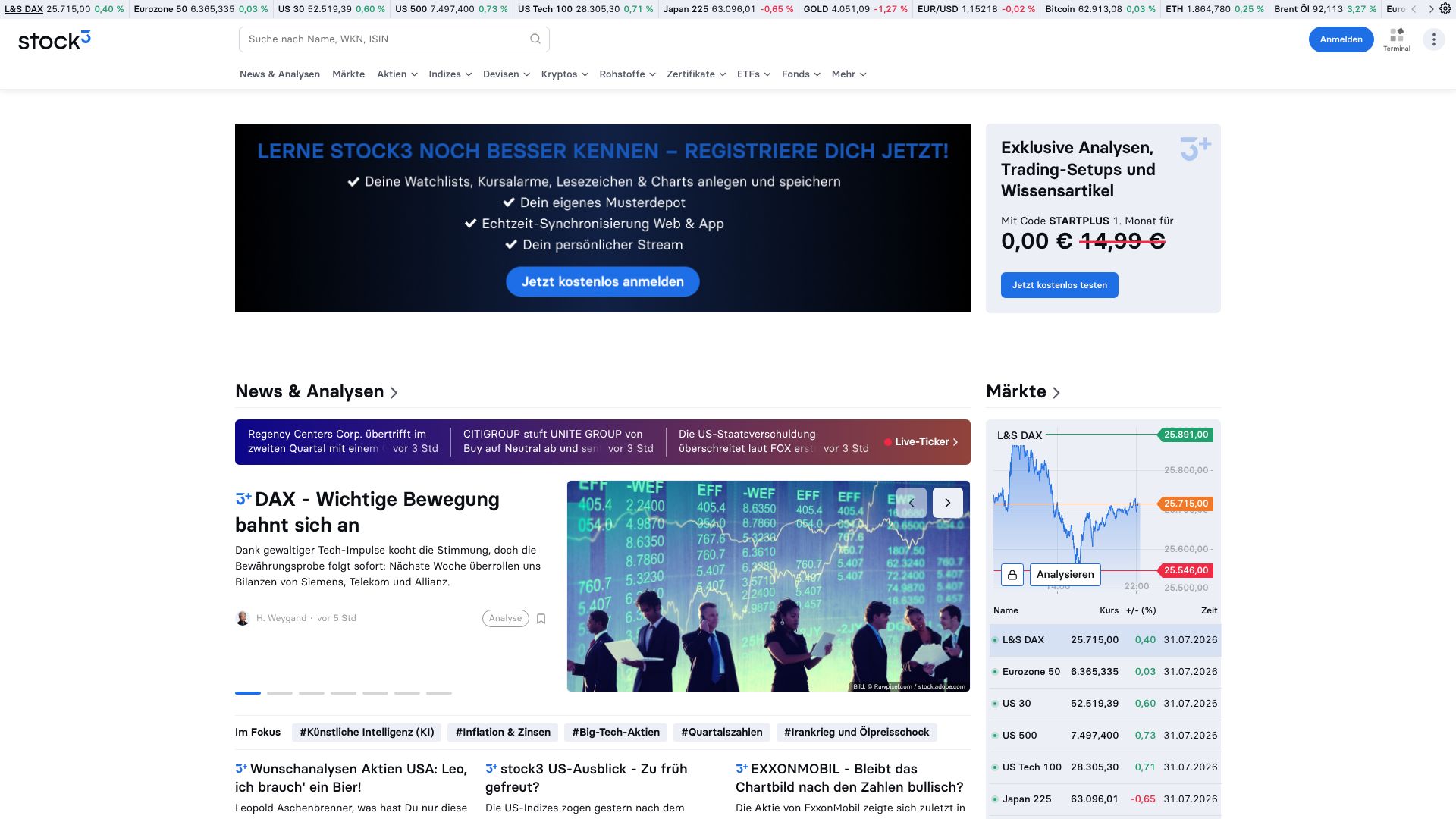Screen dimensions: 1456x819
Task: Expand the Rohstoffe dropdown menu
Action: (x=628, y=74)
